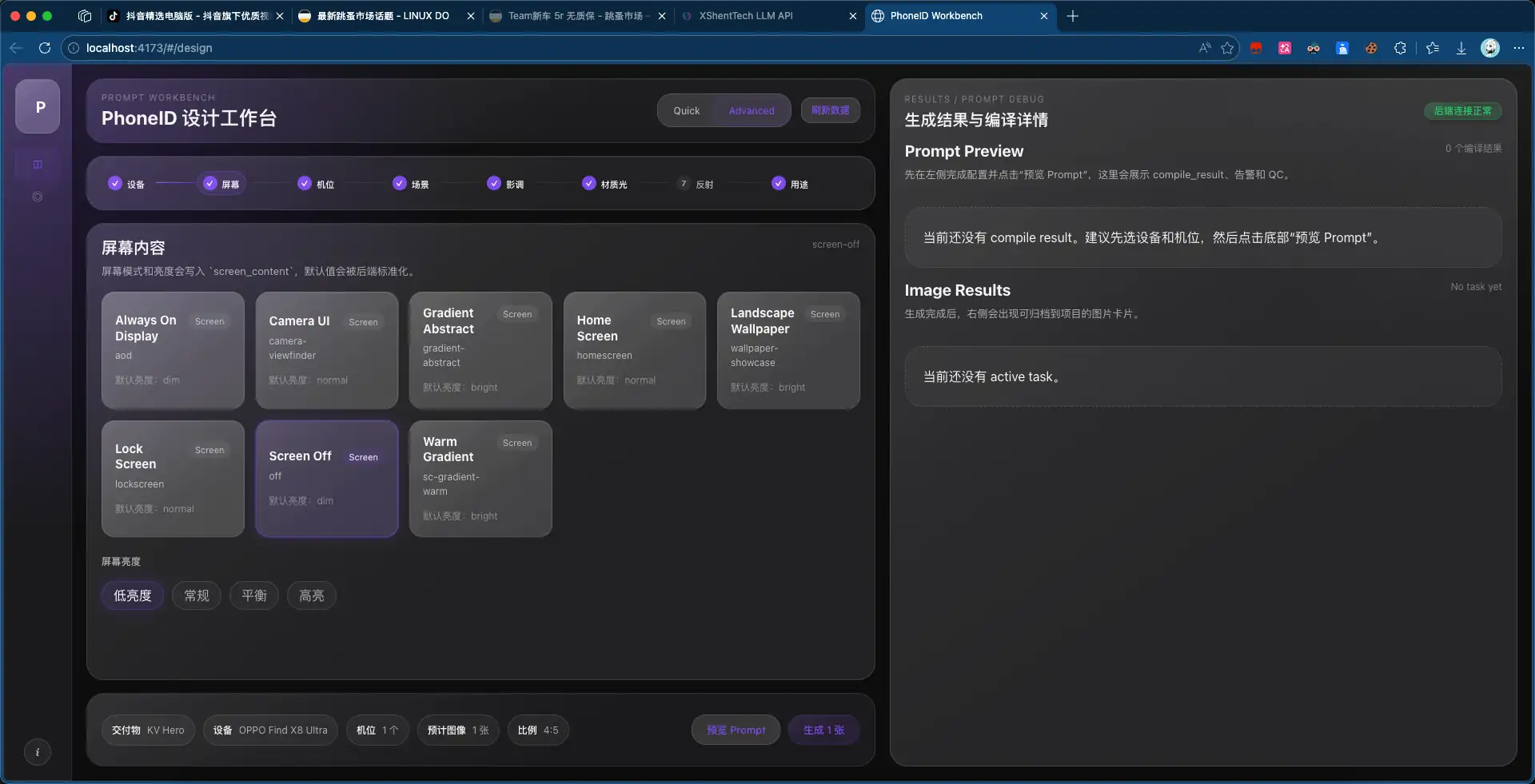Viewport: 1535px width, 784px height.
Task: Select Warm Gradient screen card
Action: pyautogui.click(x=480, y=479)
